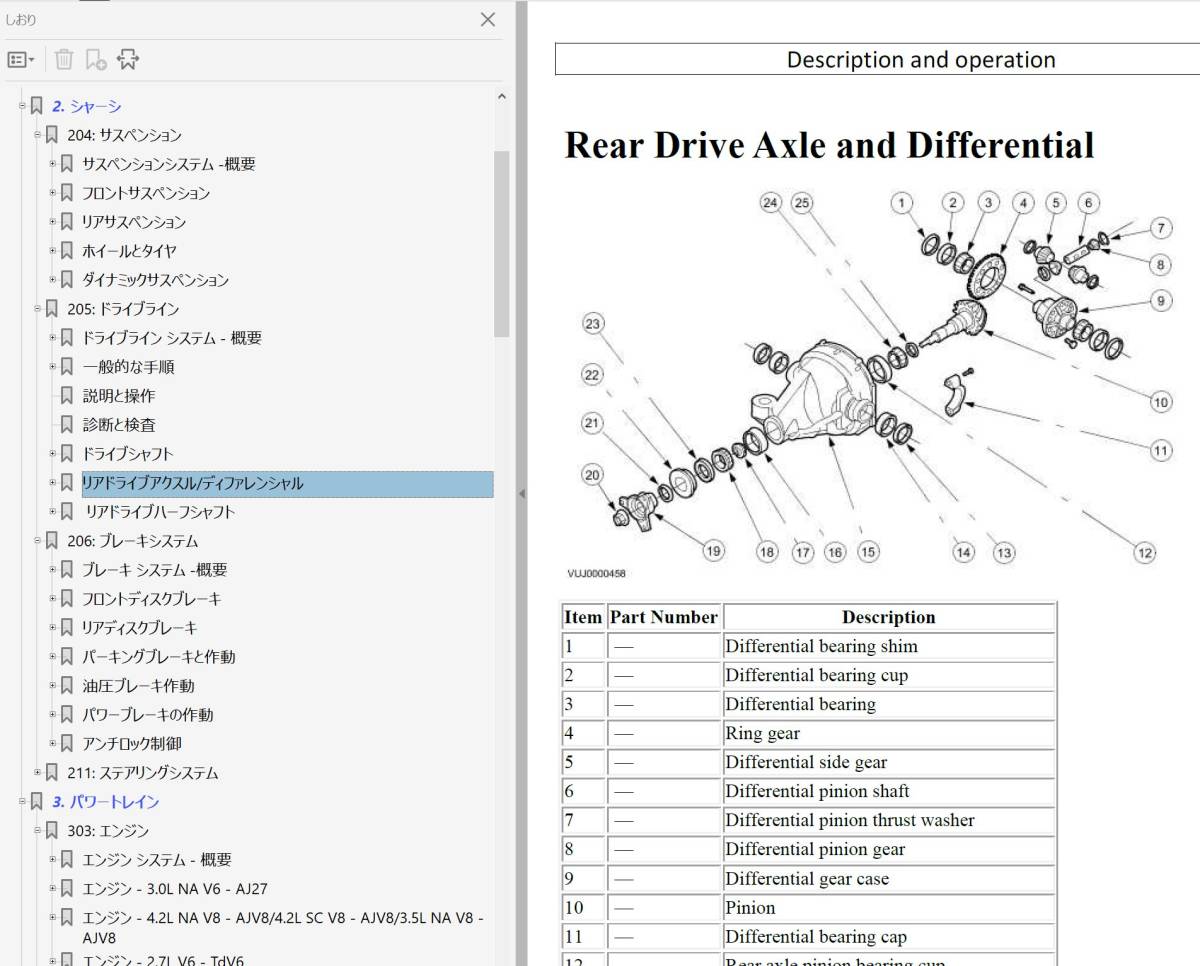
Task: Click bookmark icon beside 205: ドライブライン
Action: point(52,308)
